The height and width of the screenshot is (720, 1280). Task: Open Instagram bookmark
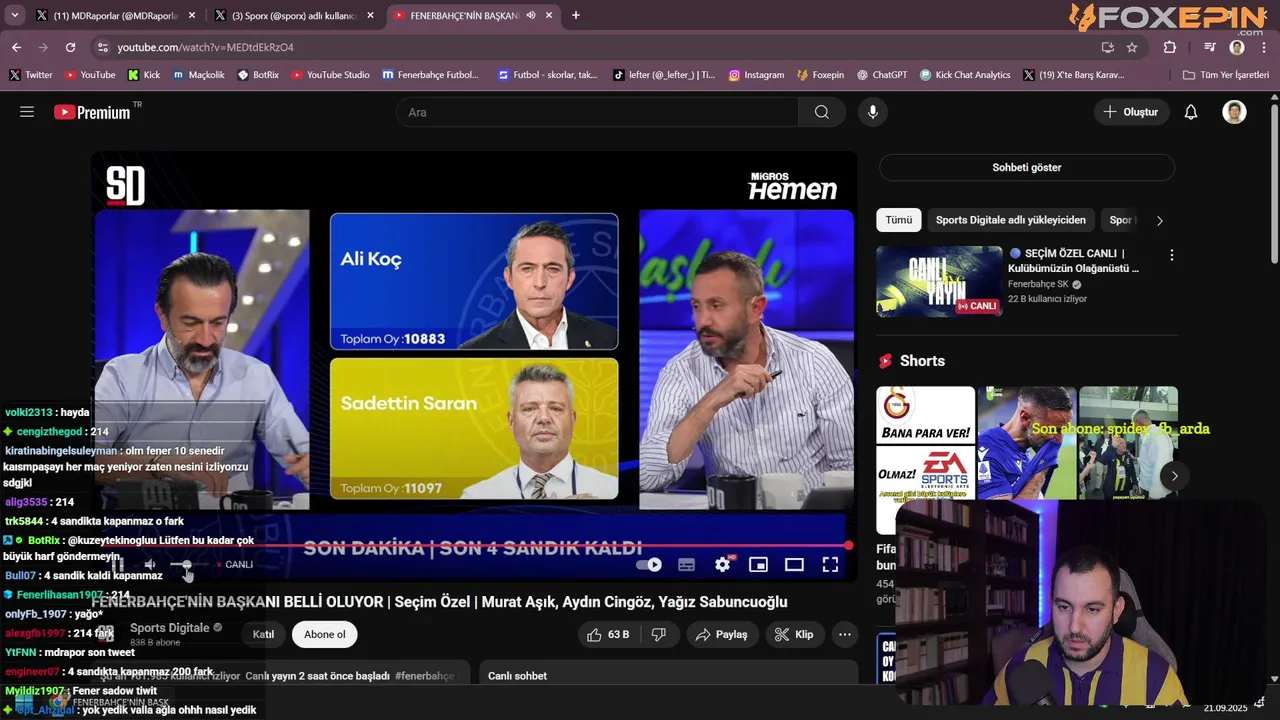pyautogui.click(x=756, y=75)
